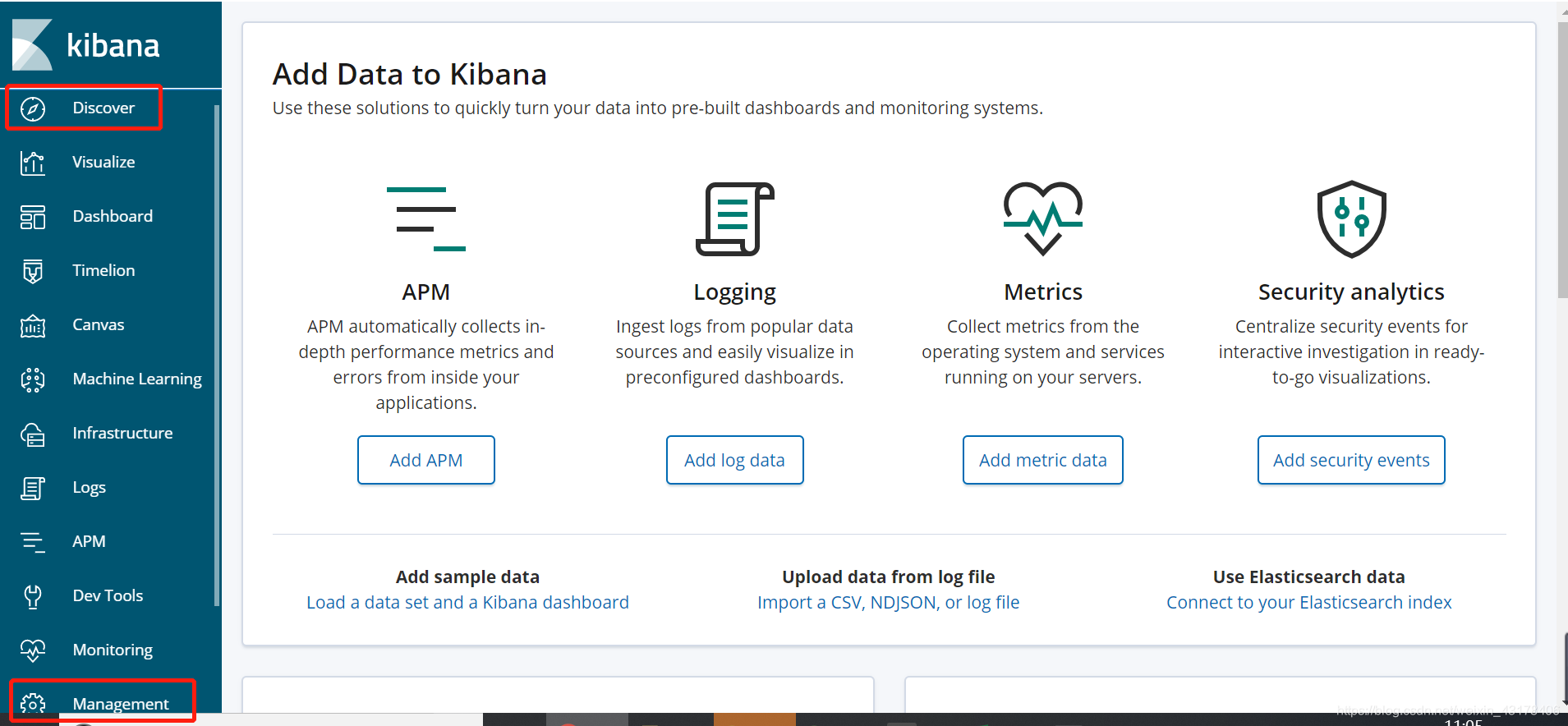This screenshot has width=1568, height=726.
Task: Click the Add metric data button
Action: click(1043, 460)
